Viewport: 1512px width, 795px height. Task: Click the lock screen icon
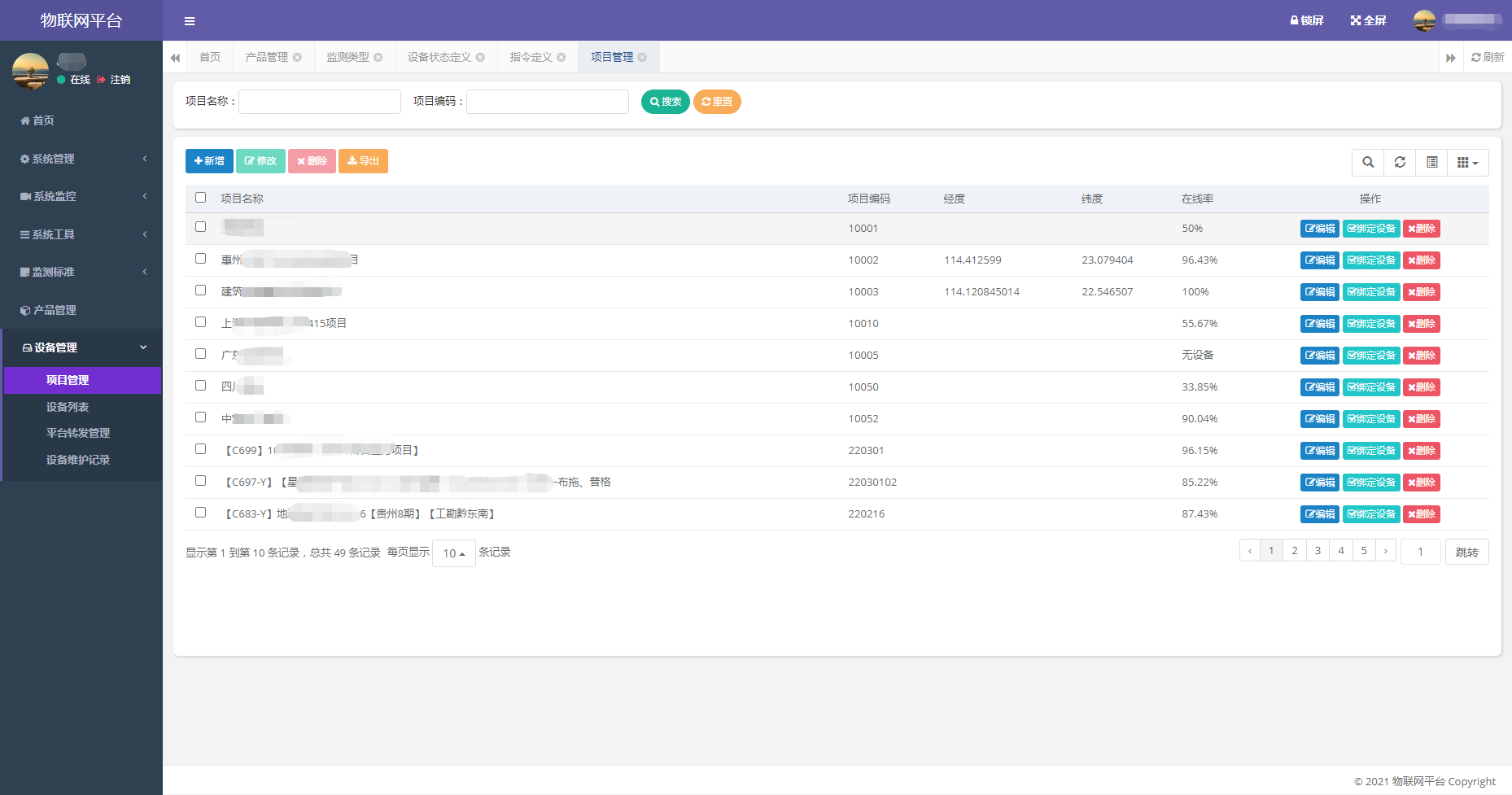coord(1306,20)
